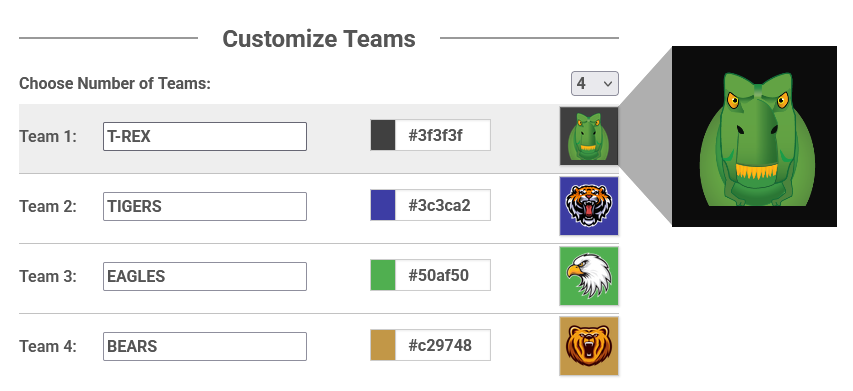Select the #50af50 hex color input

(443, 275)
